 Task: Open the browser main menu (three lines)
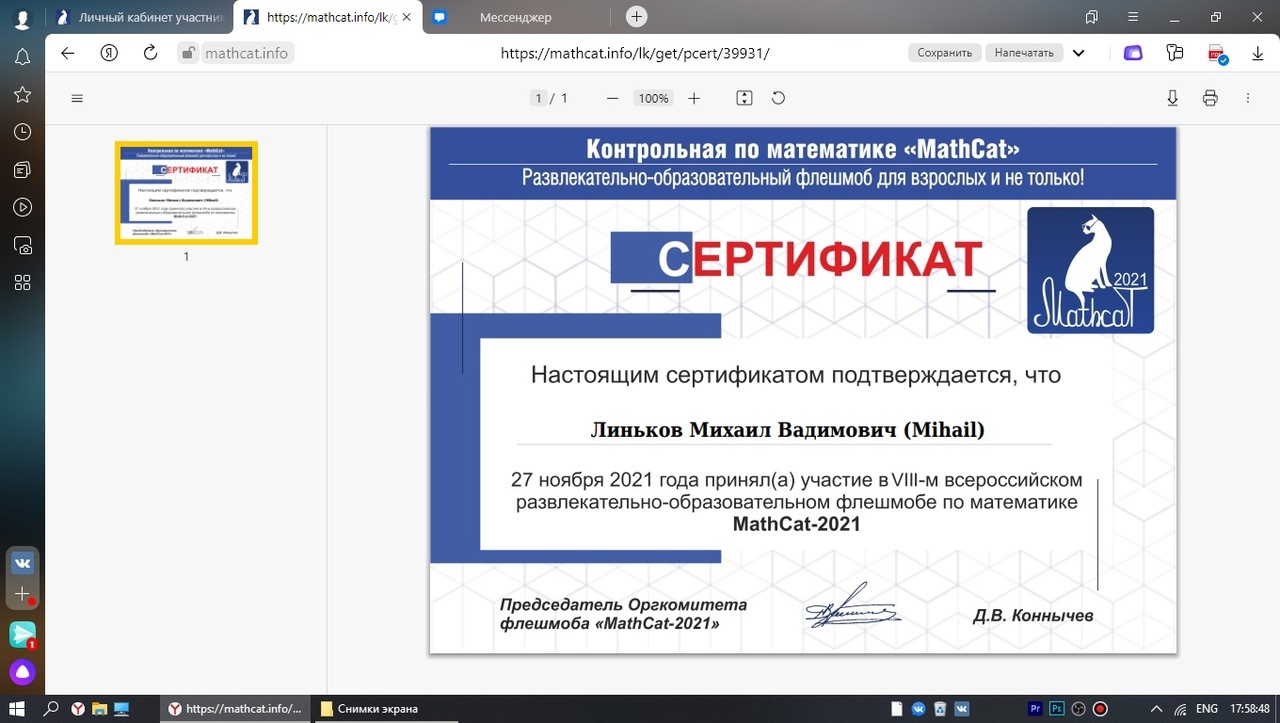coord(1135,17)
